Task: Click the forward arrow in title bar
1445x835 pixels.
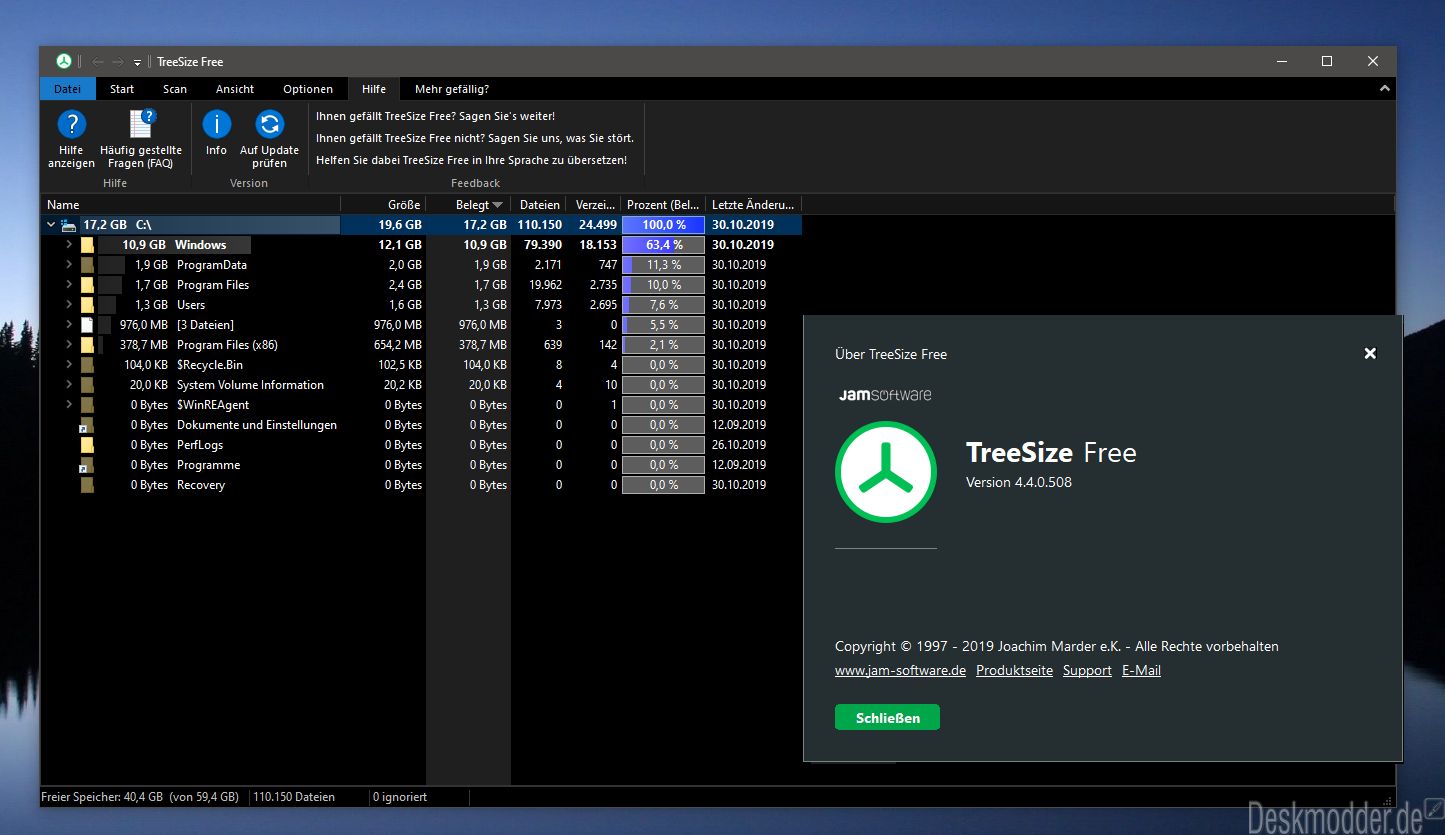Action: [118, 62]
